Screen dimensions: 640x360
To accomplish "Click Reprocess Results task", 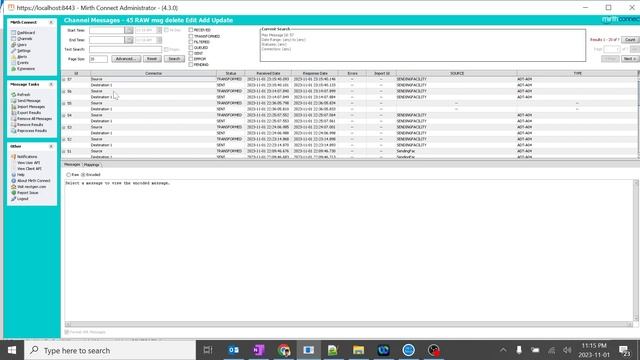I will pos(32,131).
